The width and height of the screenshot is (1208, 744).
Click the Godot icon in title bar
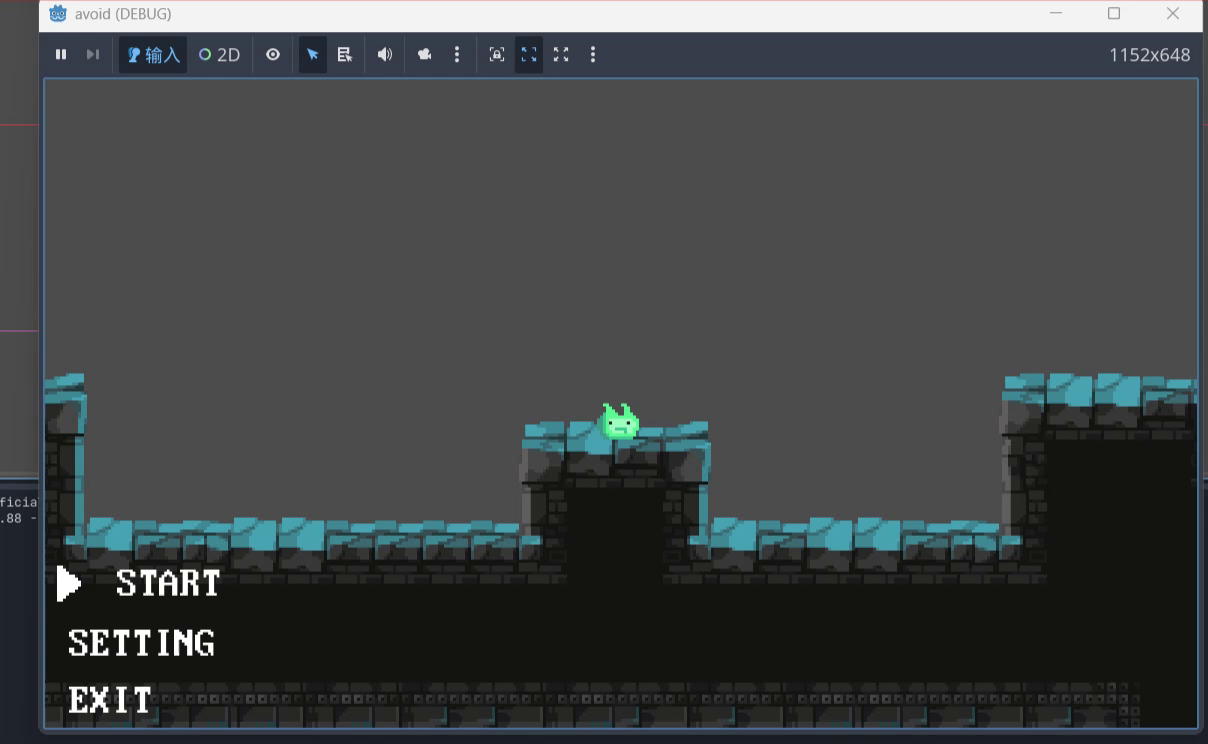click(58, 14)
